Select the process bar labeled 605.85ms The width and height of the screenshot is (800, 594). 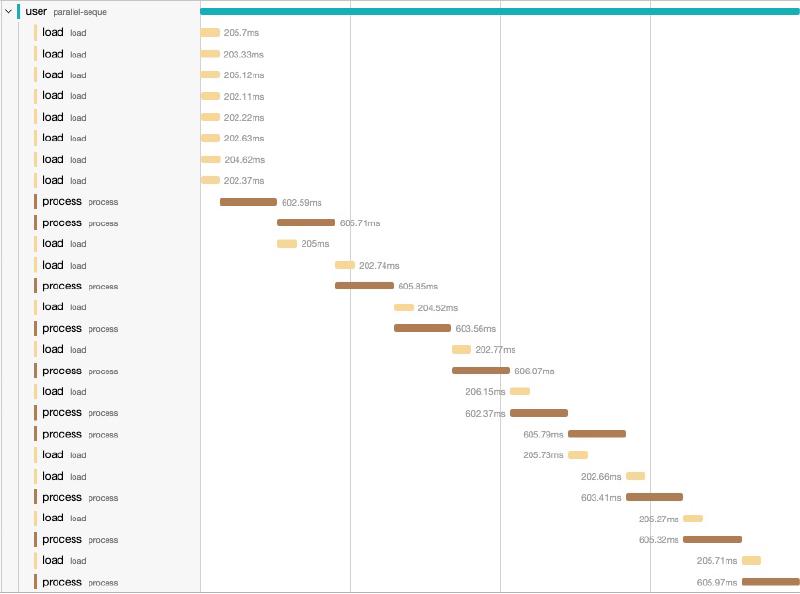(x=364, y=286)
